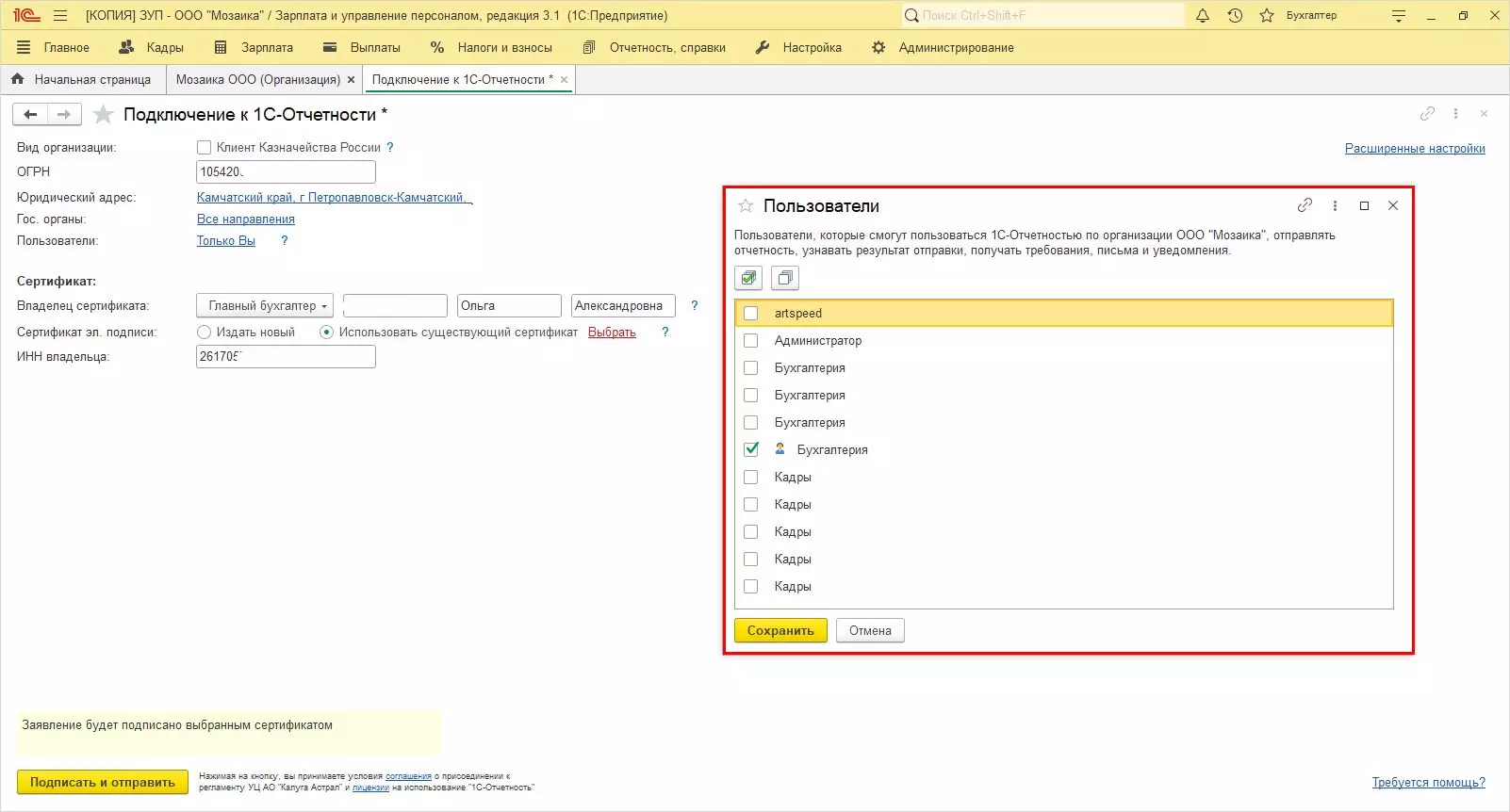Viewport: 1510px width, 812px height.
Task: Tick the Администратор user checkbox
Action: click(751, 340)
